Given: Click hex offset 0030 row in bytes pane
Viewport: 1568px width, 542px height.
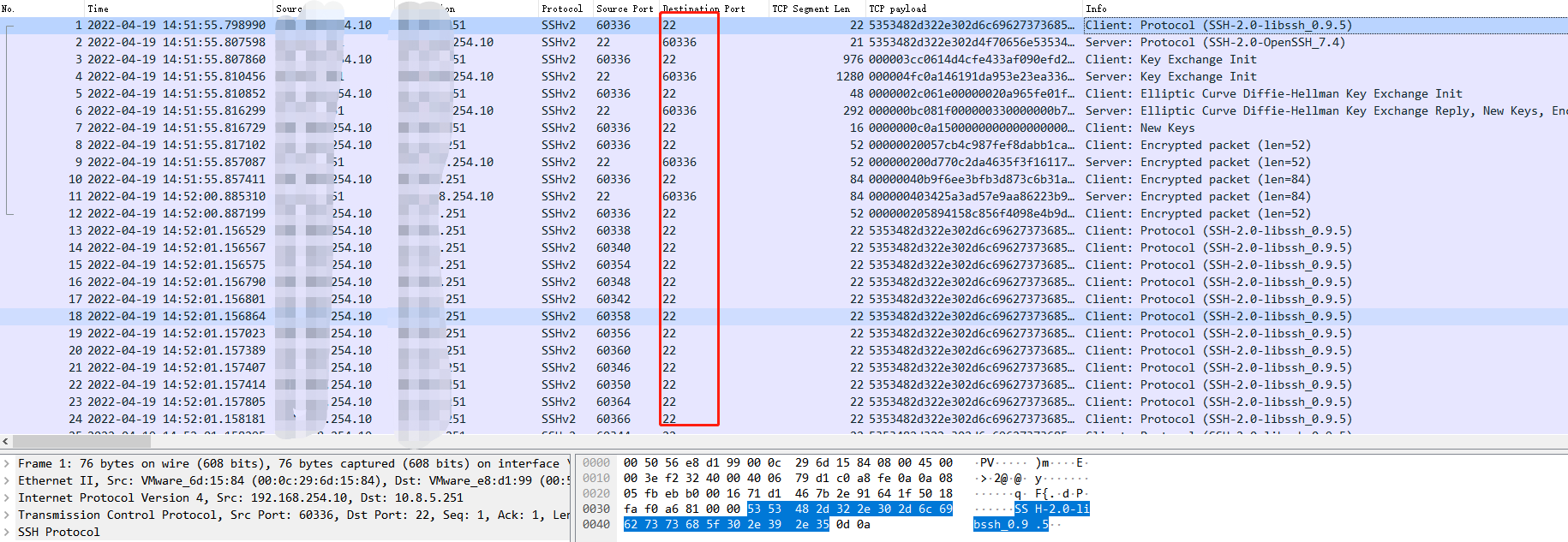Looking at the screenshot, I should 595,509.
